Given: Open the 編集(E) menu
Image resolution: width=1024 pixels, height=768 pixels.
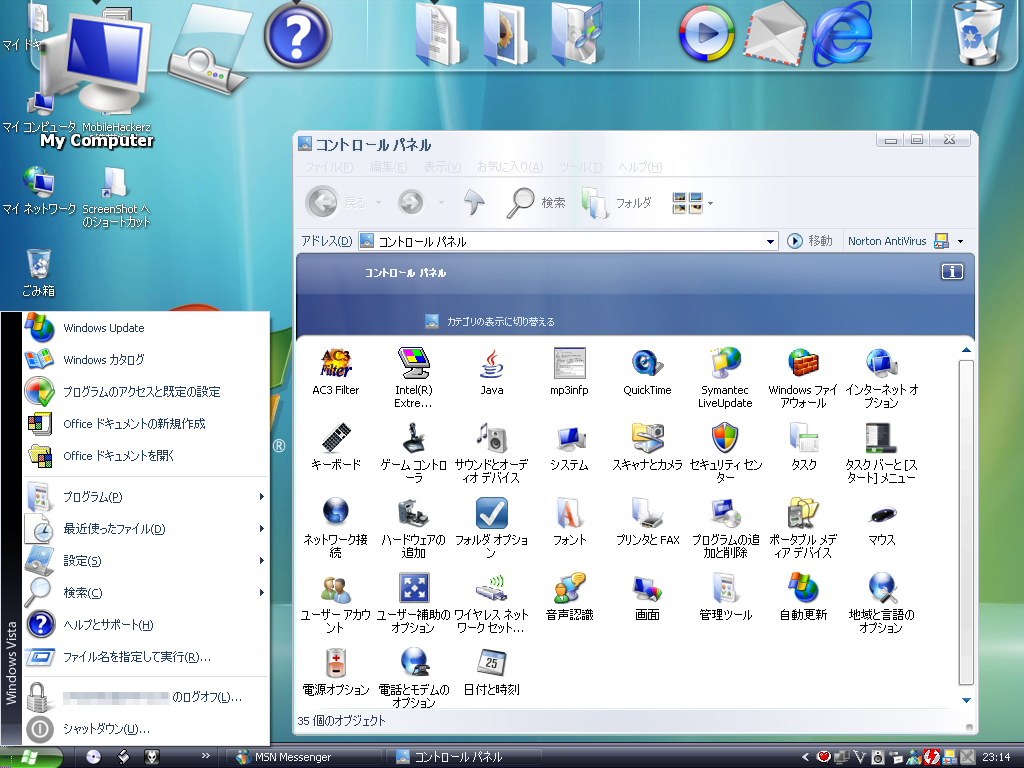Looking at the screenshot, I should click(x=388, y=167).
